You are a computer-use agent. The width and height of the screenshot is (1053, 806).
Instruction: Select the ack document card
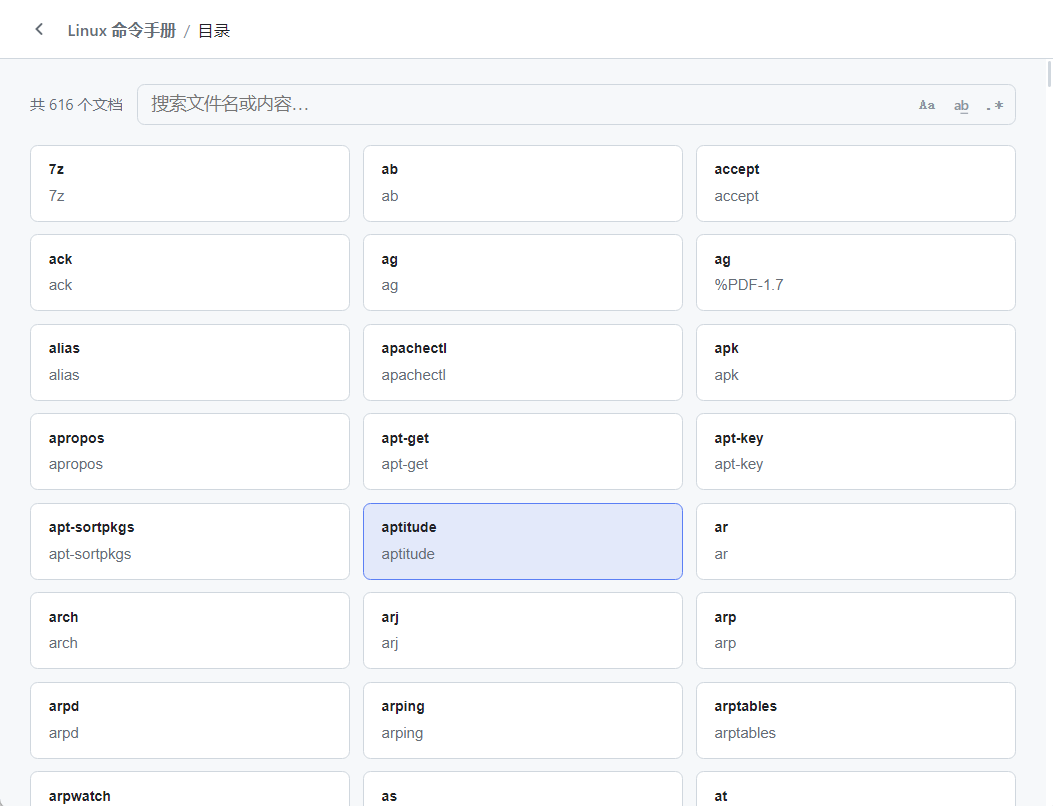click(x=190, y=272)
